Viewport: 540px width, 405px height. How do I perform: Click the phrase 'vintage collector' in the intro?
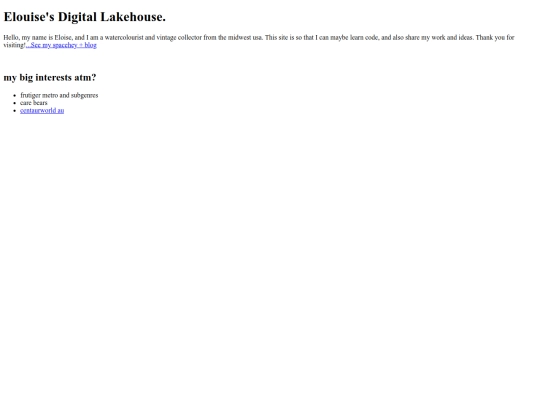pyautogui.click(x=179, y=38)
